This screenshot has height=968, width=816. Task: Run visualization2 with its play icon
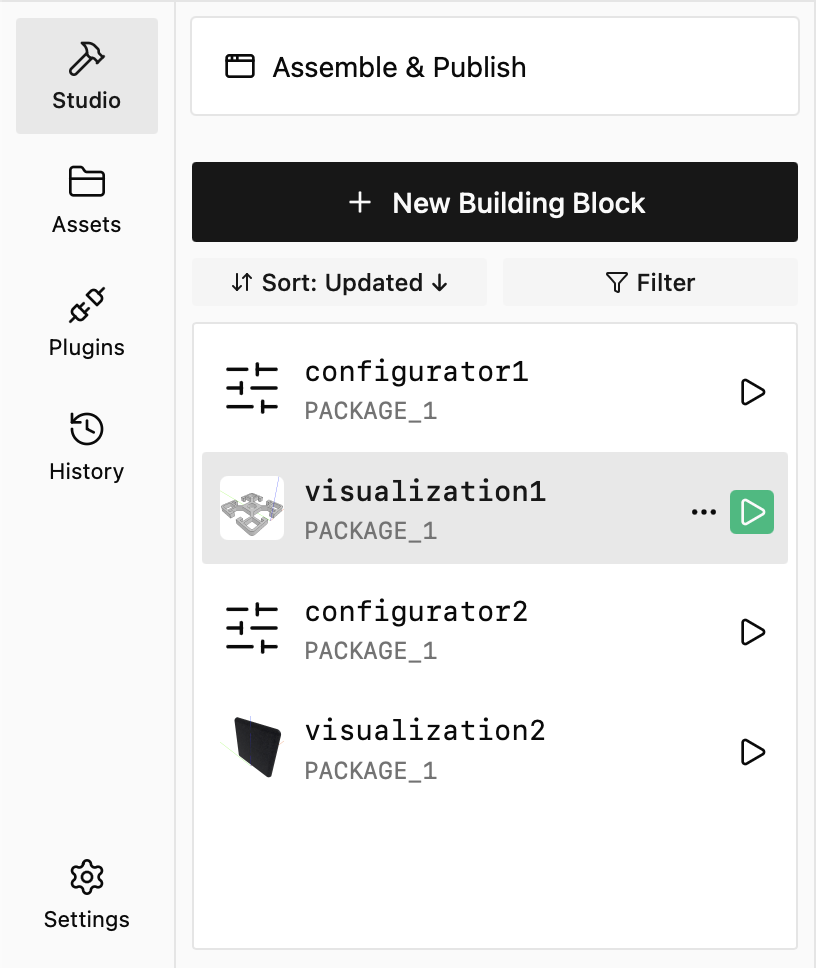pyautogui.click(x=752, y=752)
